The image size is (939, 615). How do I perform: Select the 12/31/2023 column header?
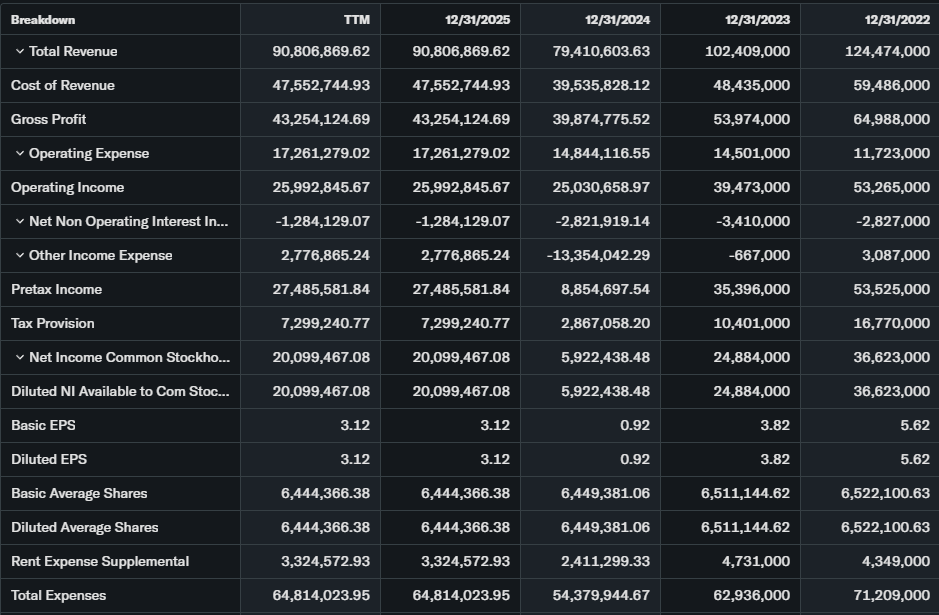tap(757, 20)
